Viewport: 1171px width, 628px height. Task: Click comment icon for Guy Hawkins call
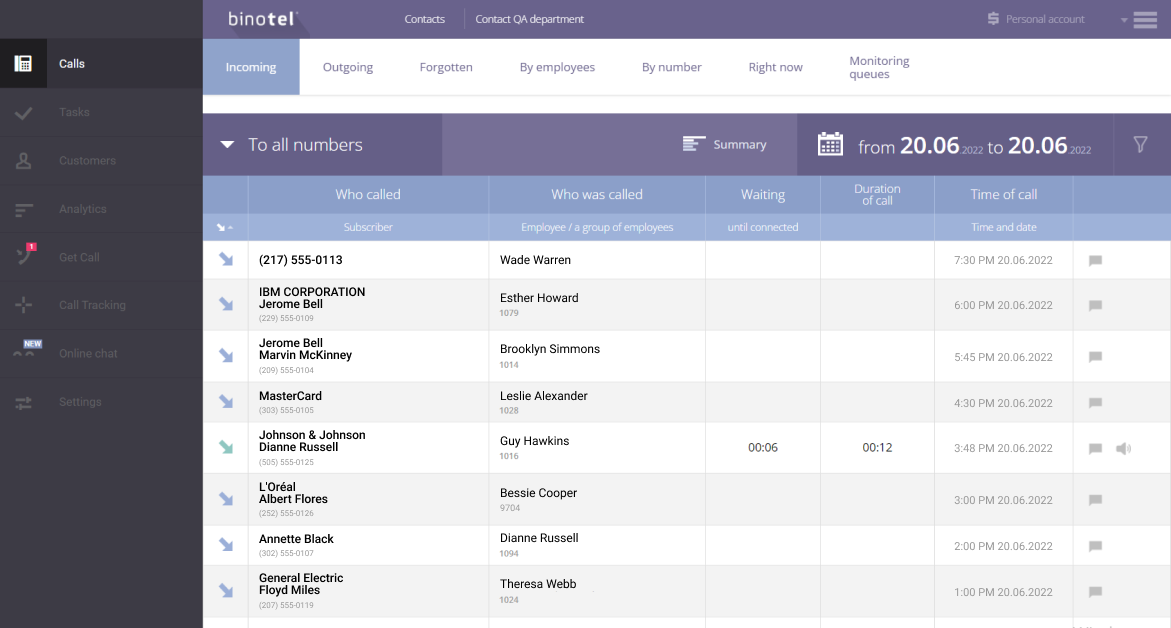point(1095,449)
